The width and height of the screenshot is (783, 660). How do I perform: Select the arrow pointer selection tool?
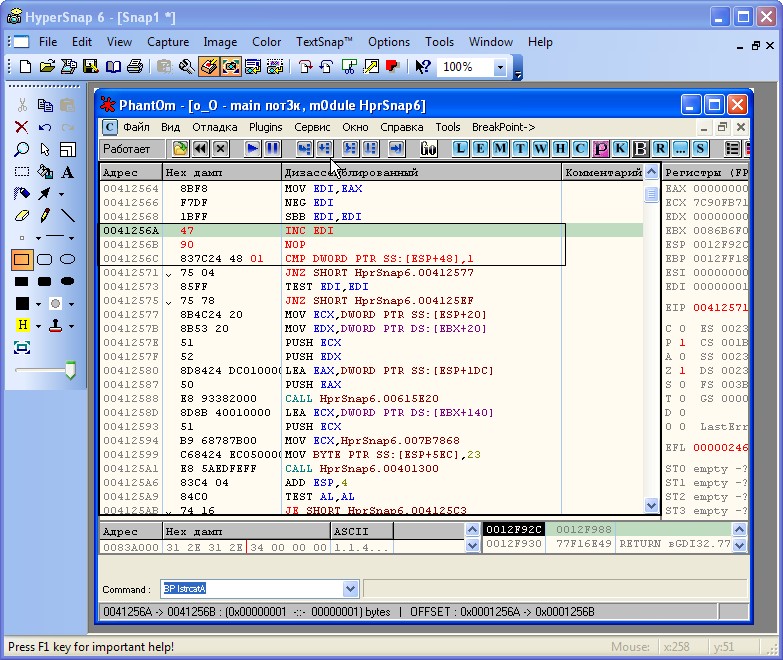pos(45,149)
